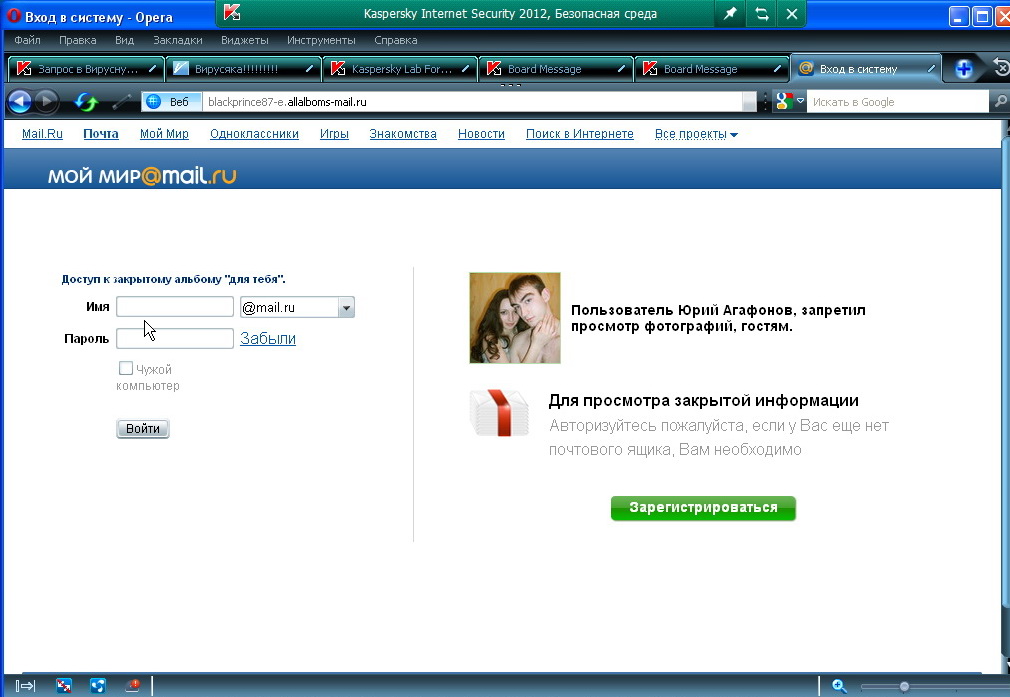Open the Новости link
This screenshot has height=697, width=1010.
[481, 134]
